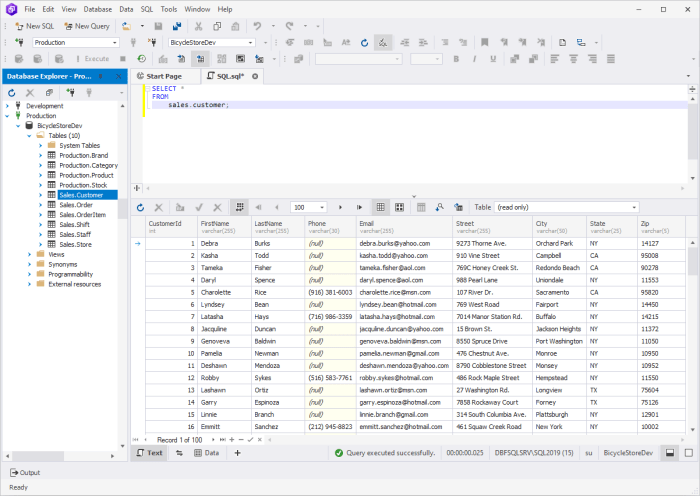Close the Database Explorer panel

pyautogui.click(x=118, y=76)
